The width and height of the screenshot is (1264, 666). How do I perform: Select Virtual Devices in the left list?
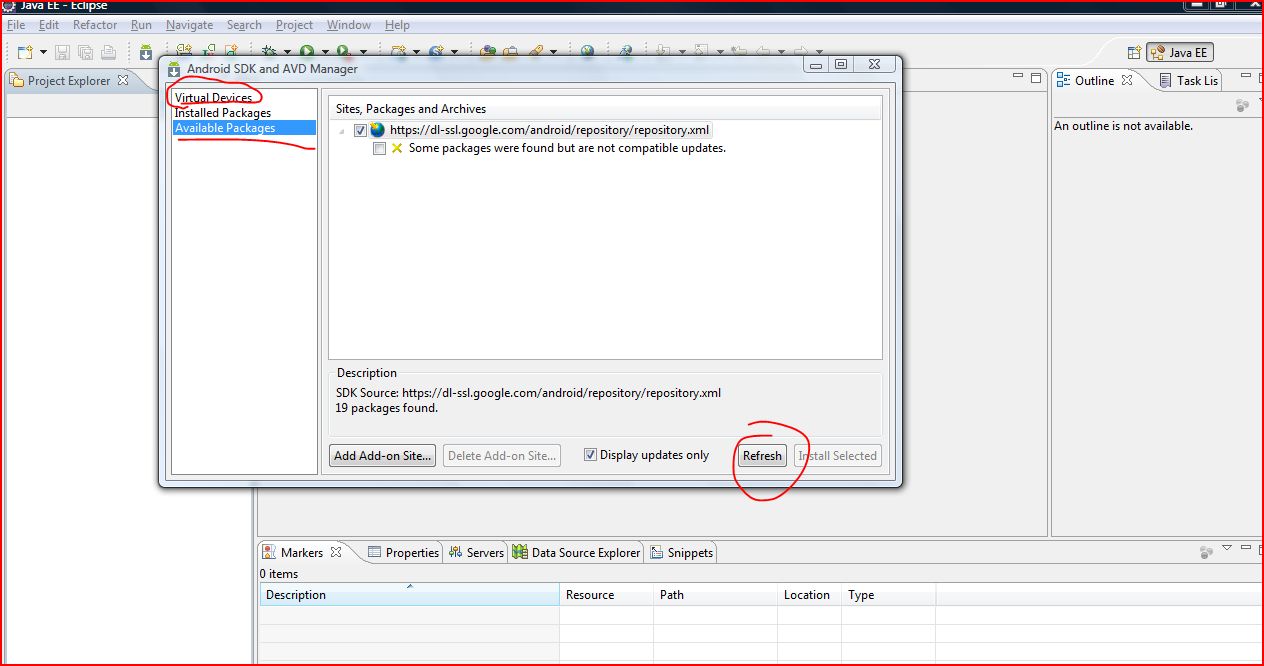(x=213, y=98)
